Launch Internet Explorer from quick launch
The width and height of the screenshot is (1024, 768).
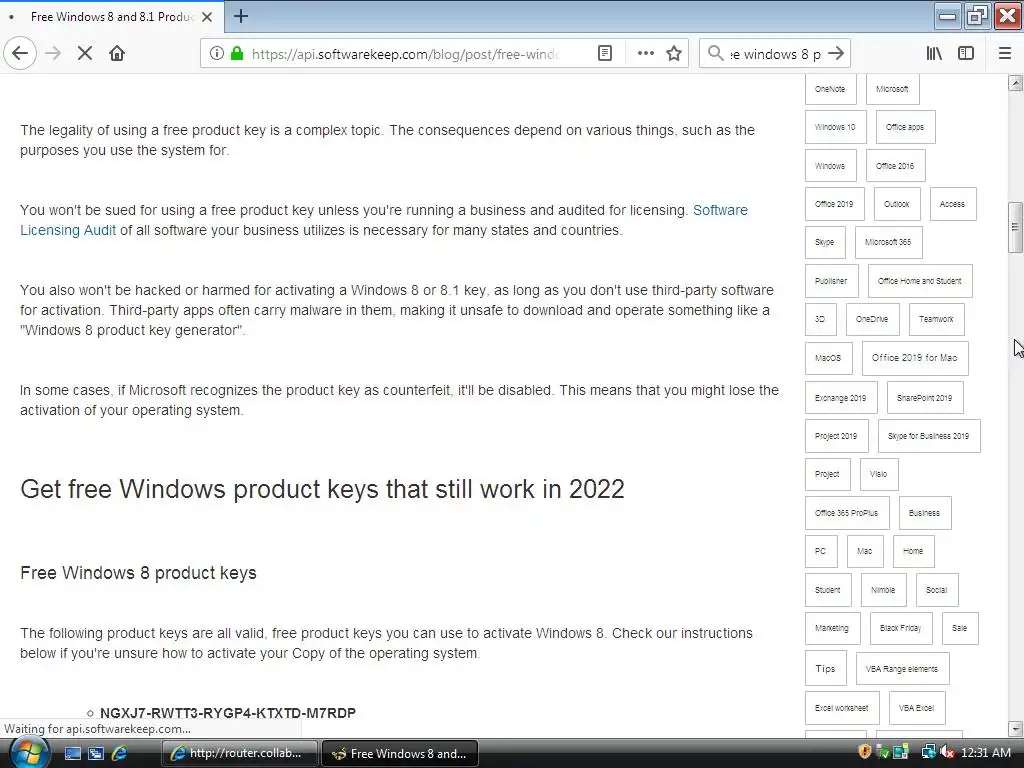click(x=120, y=754)
